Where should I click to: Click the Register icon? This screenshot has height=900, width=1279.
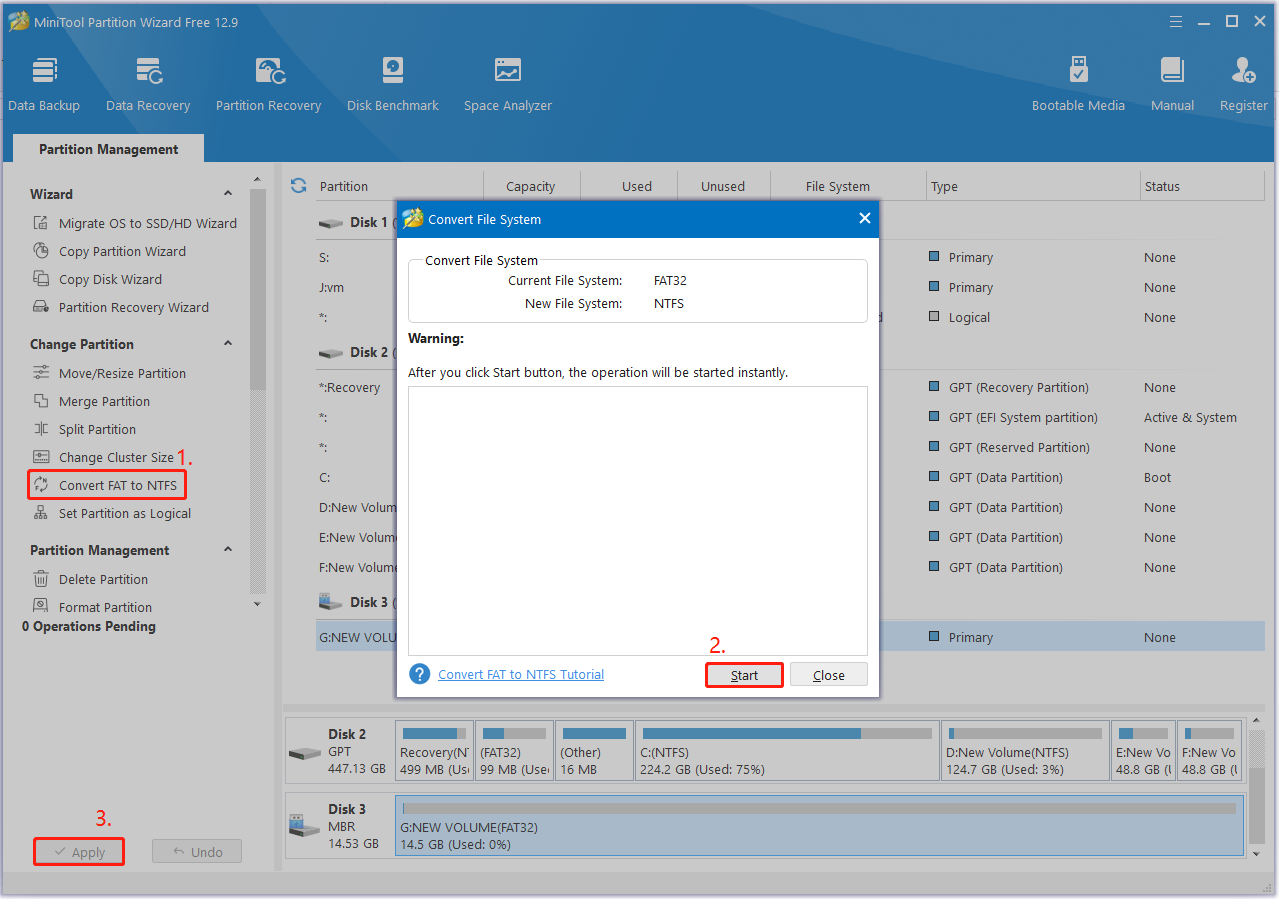pyautogui.click(x=1244, y=84)
